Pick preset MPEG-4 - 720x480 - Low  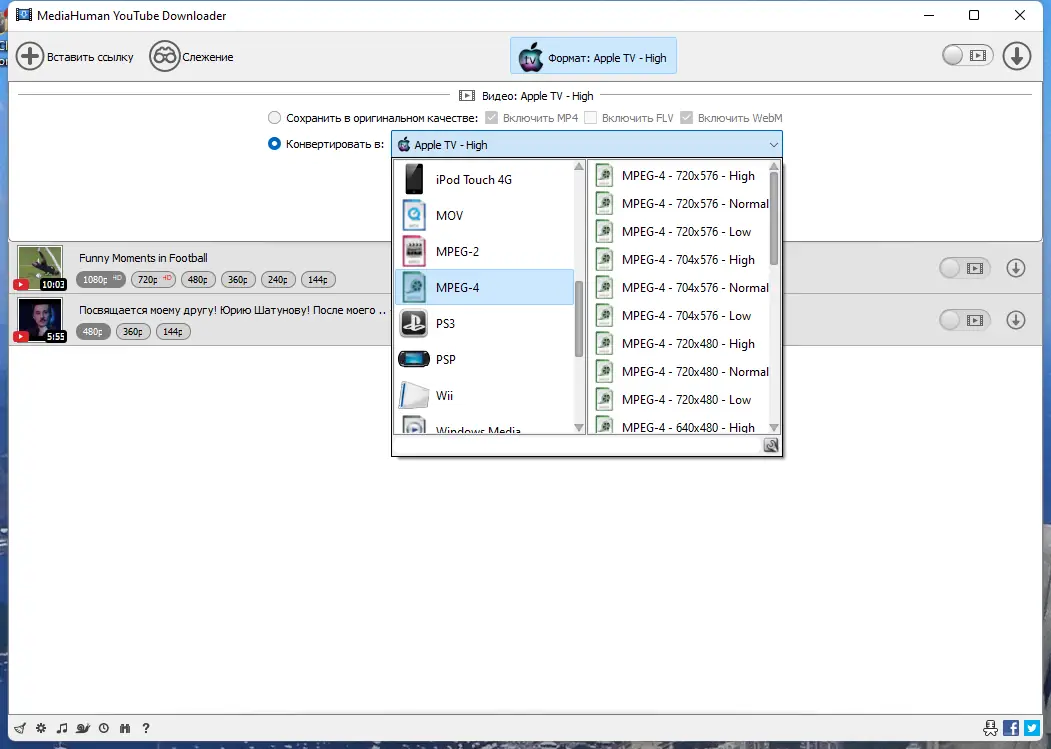click(680, 400)
